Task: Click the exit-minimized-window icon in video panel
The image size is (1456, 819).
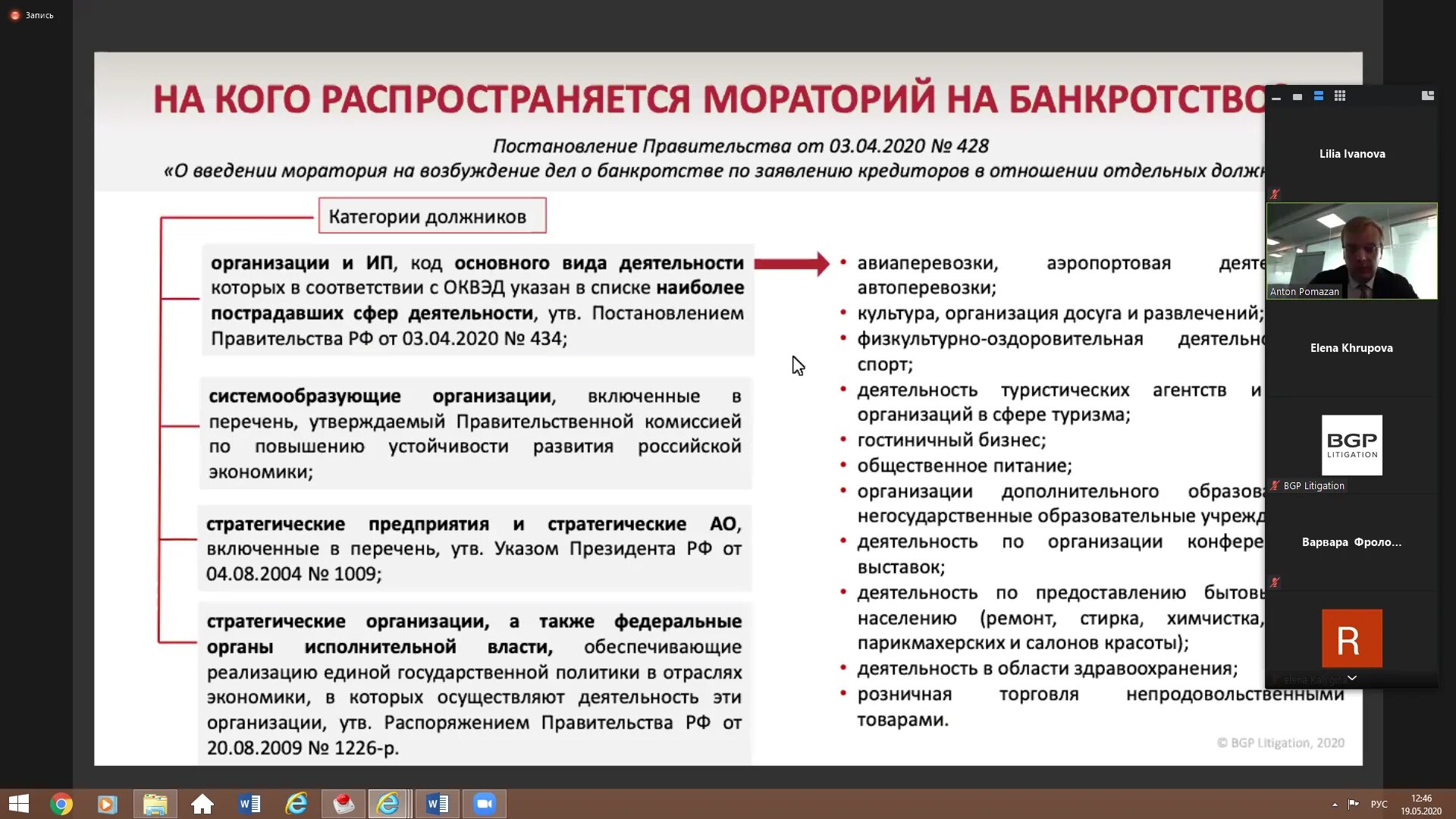Action: pyautogui.click(x=1427, y=96)
